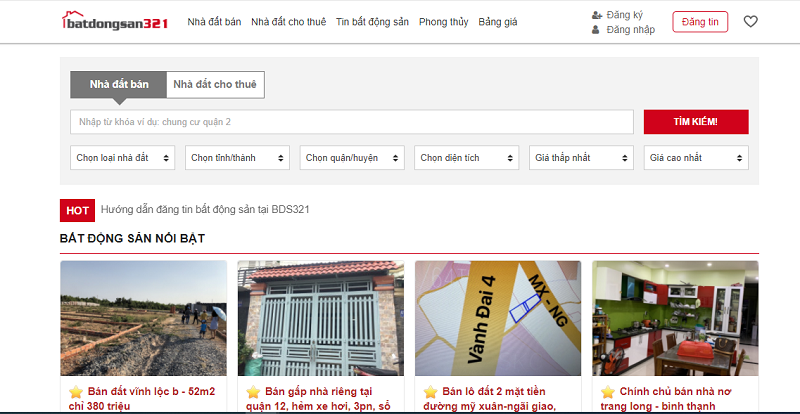Click the Đăng nhập link
The image size is (800, 414).
click(x=631, y=30)
